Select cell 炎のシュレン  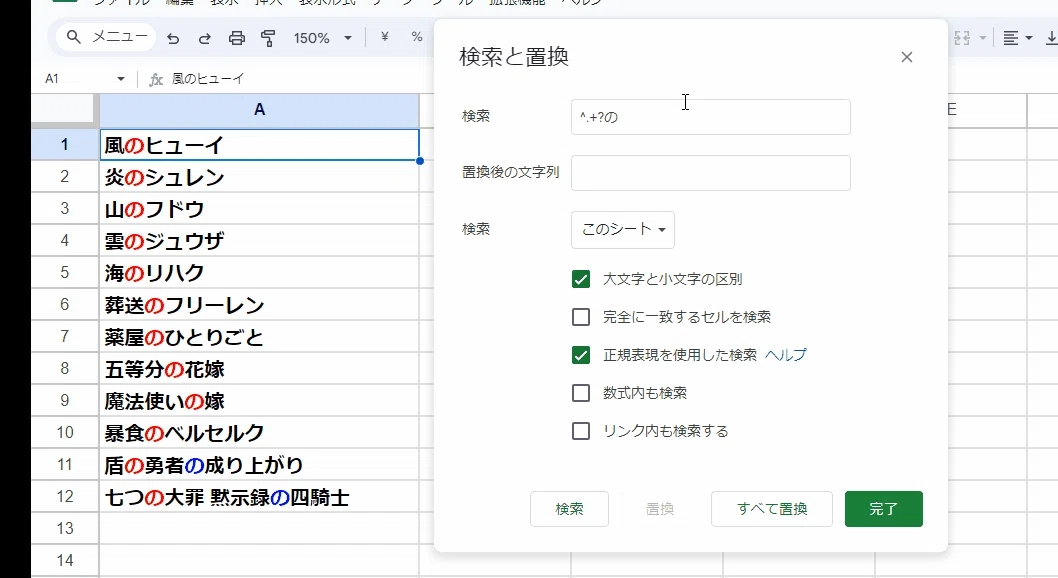tap(259, 177)
